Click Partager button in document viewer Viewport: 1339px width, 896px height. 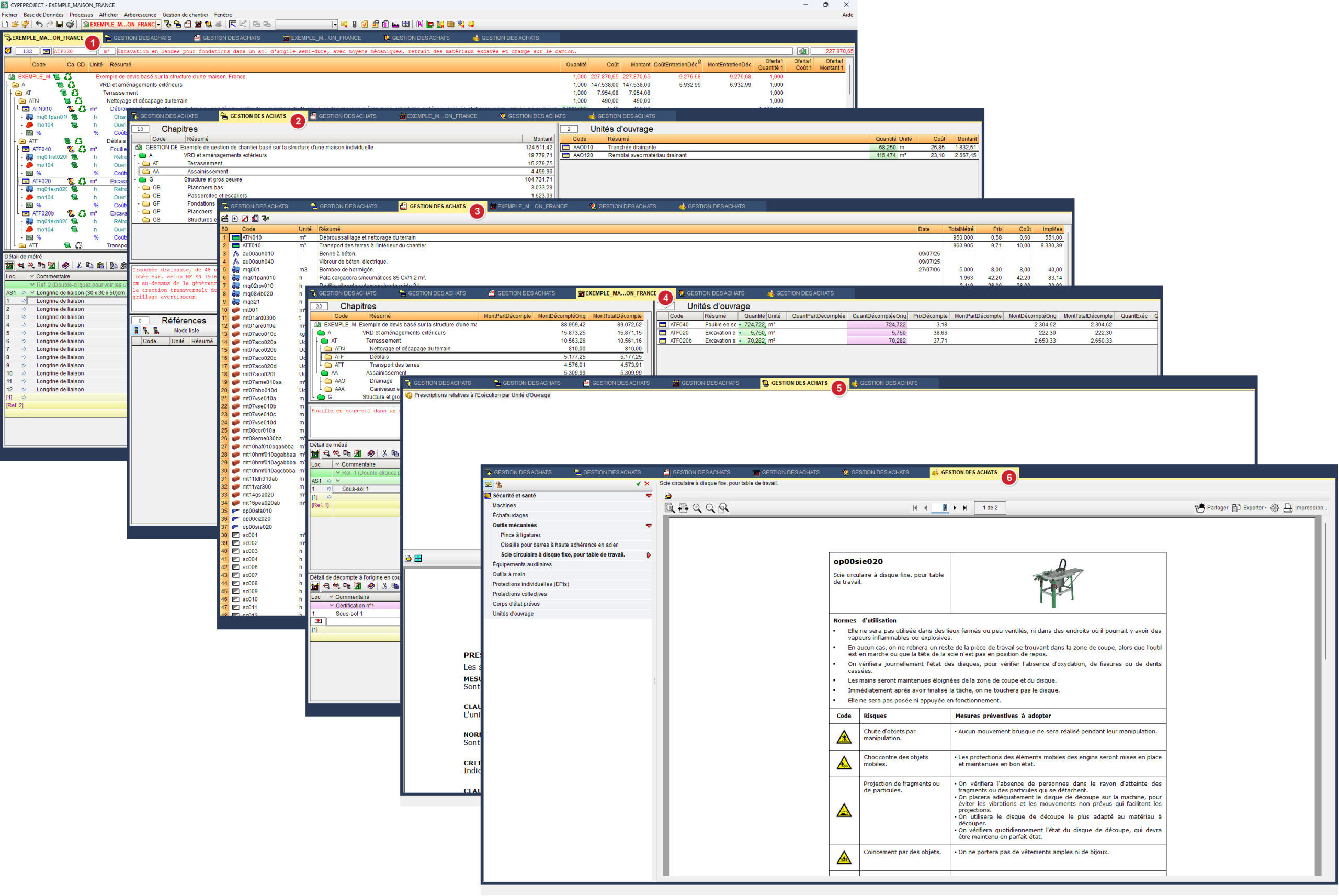1211,508
